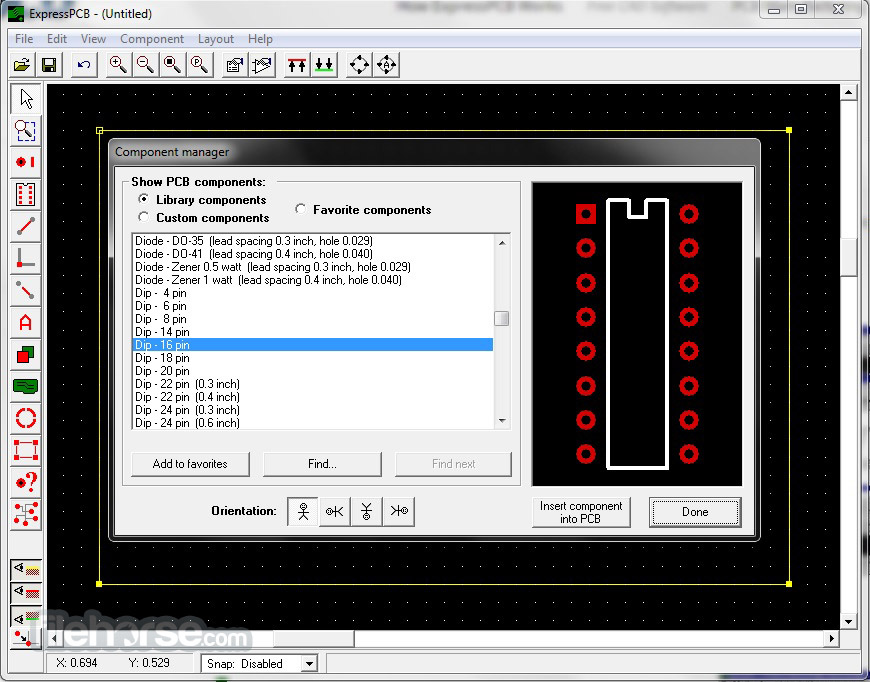Click the DIP 16 component preview
870x682 pixels.
637,334
